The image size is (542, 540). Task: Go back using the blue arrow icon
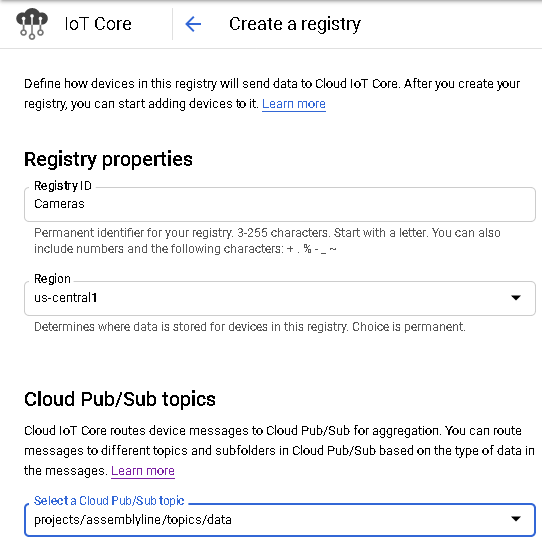pyautogui.click(x=193, y=24)
